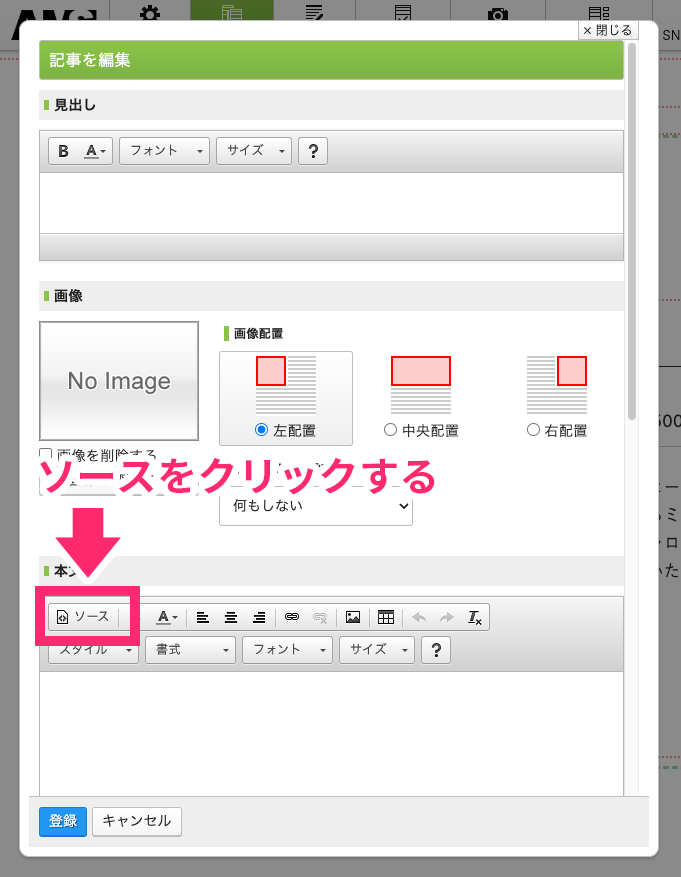Right-align the body text
681x877 pixels.
coord(259,617)
